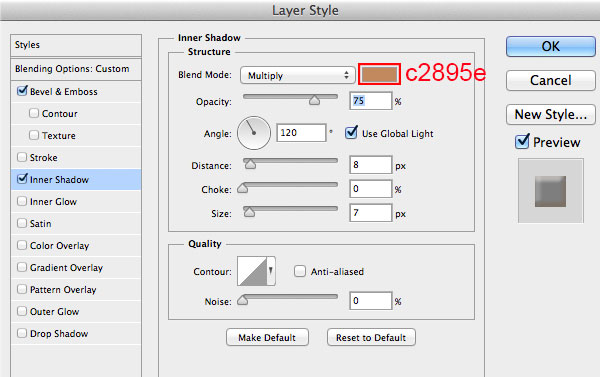Cancel the Layer Style dialog
Screen dimensions: 600x377
coord(551,80)
